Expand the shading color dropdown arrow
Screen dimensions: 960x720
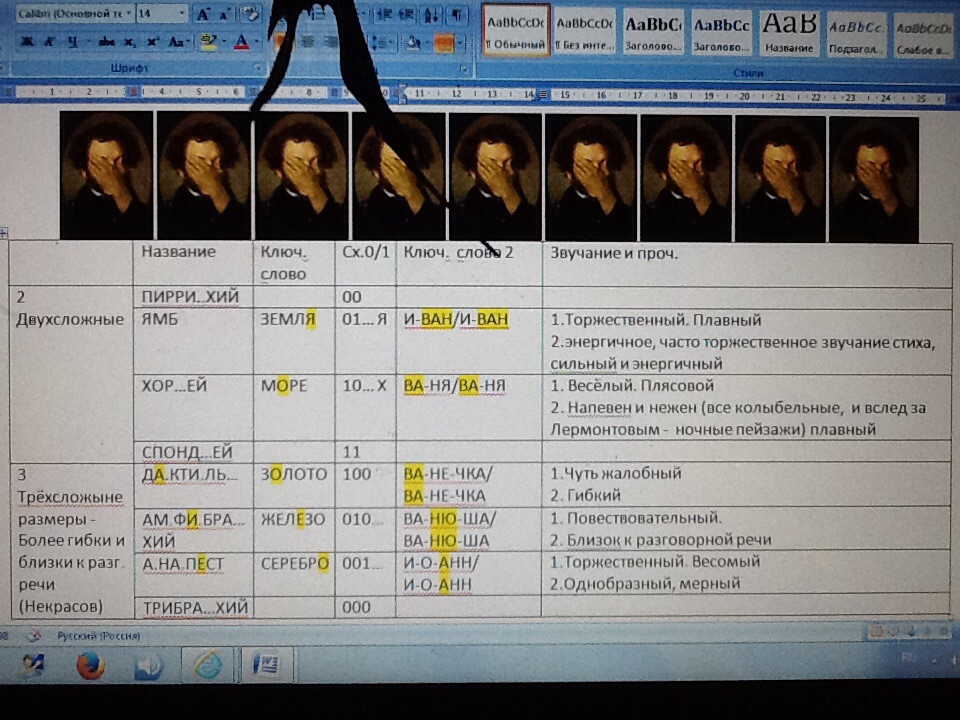[x=427, y=42]
